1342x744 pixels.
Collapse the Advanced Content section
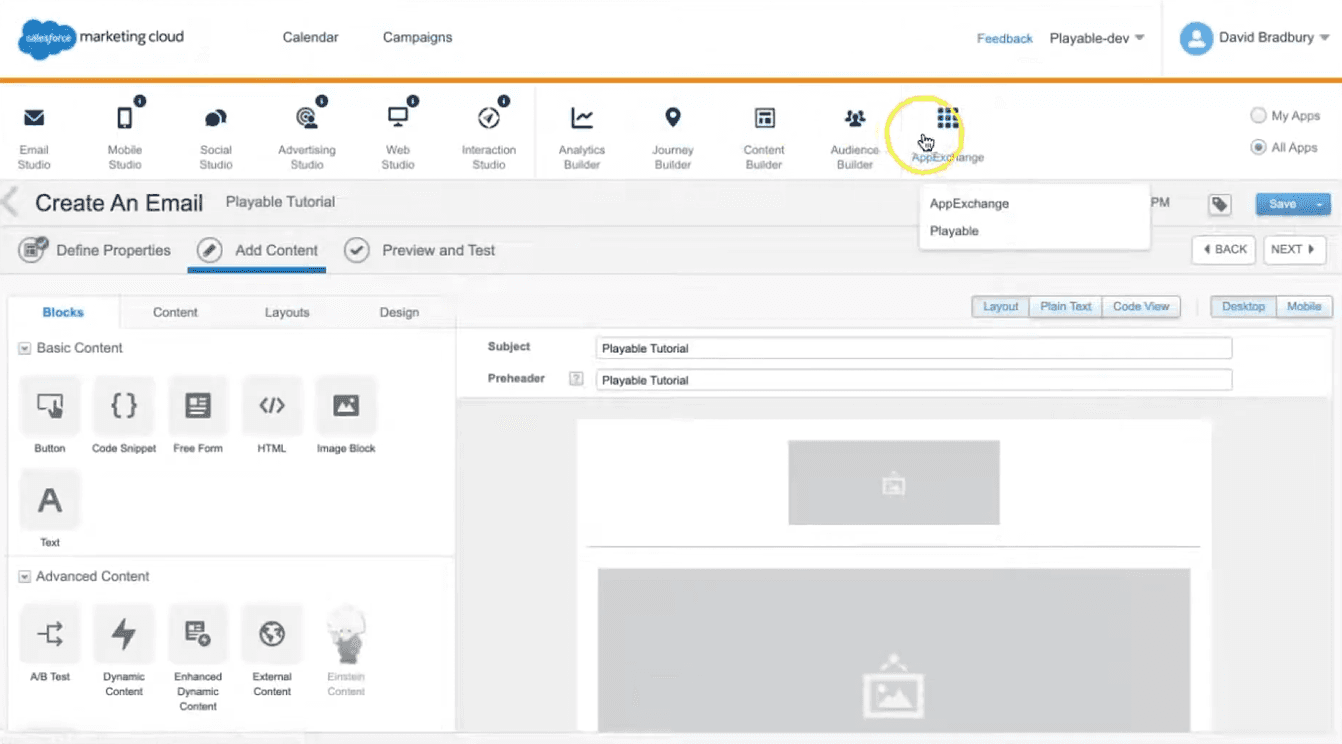pos(25,576)
